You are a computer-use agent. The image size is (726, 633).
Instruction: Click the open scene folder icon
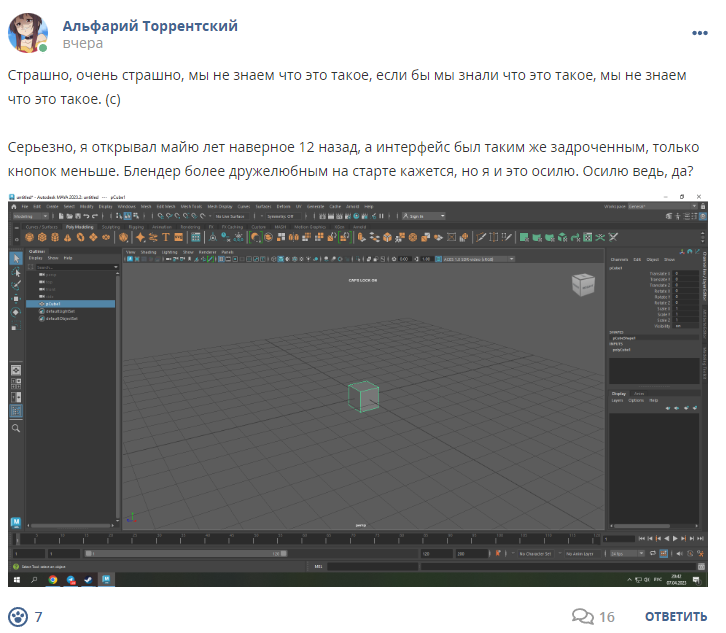pyautogui.click(x=69, y=216)
